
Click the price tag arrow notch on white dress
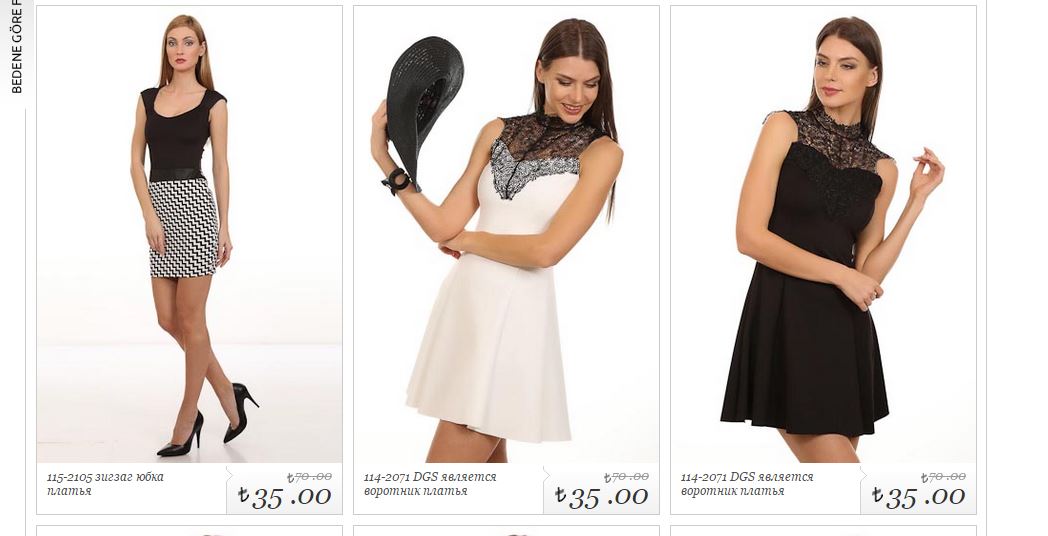546,476
